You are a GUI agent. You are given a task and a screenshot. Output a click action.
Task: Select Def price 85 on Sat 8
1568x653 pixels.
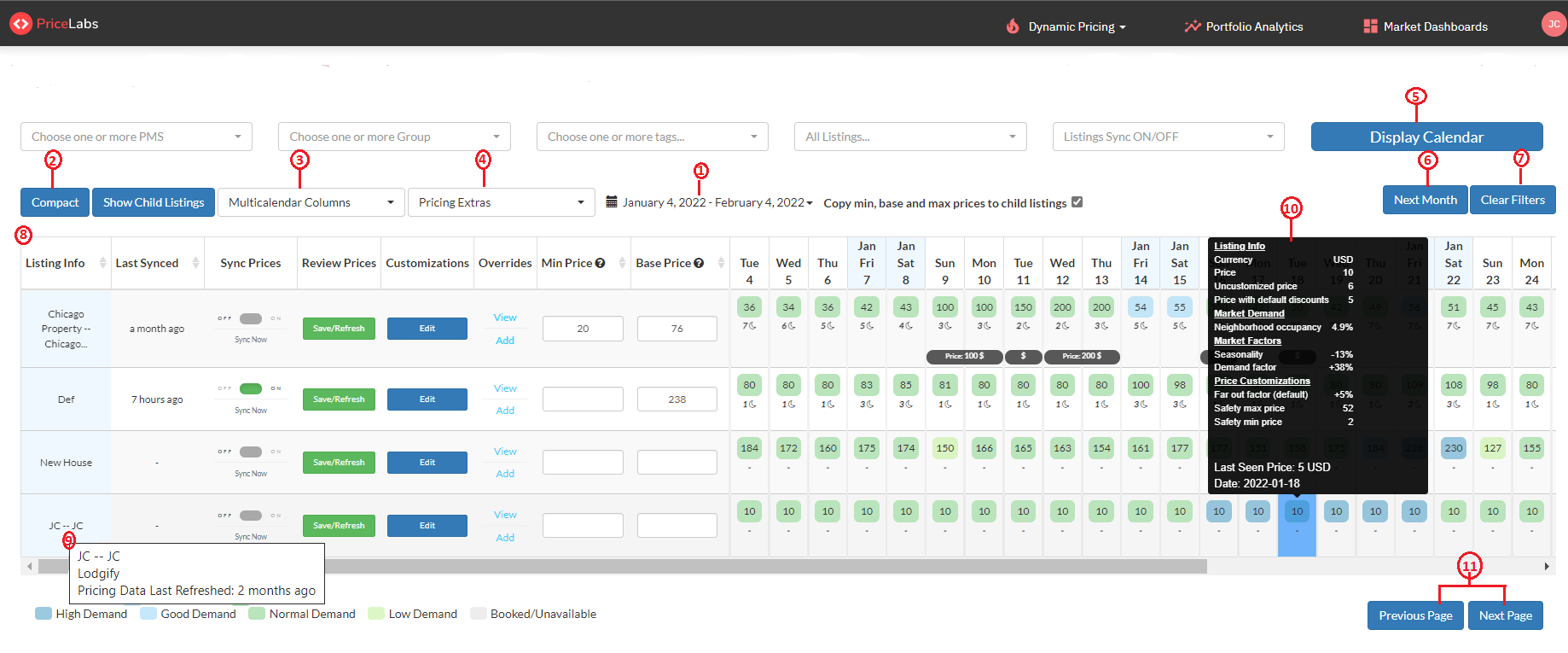(906, 385)
